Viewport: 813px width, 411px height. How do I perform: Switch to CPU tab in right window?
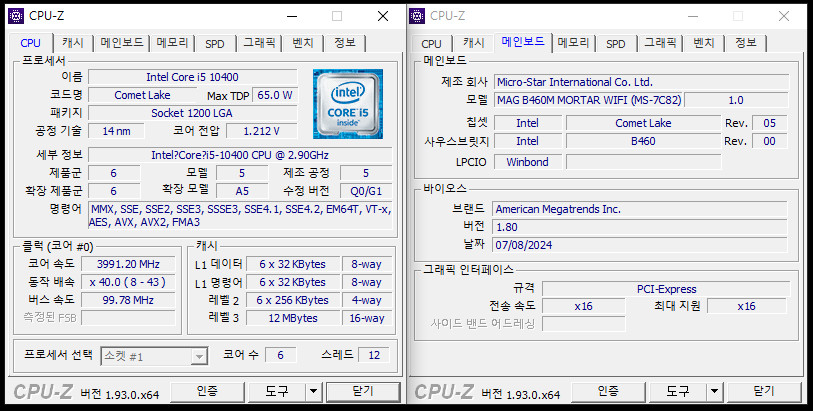point(431,44)
